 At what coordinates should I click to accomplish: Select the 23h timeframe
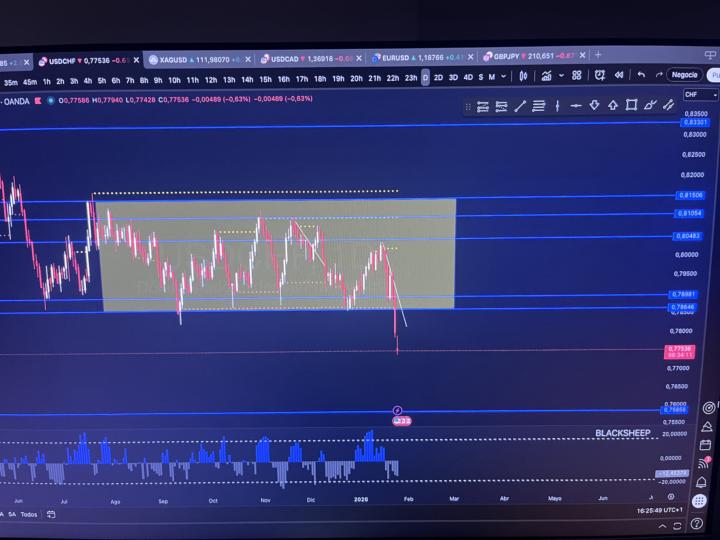point(411,78)
